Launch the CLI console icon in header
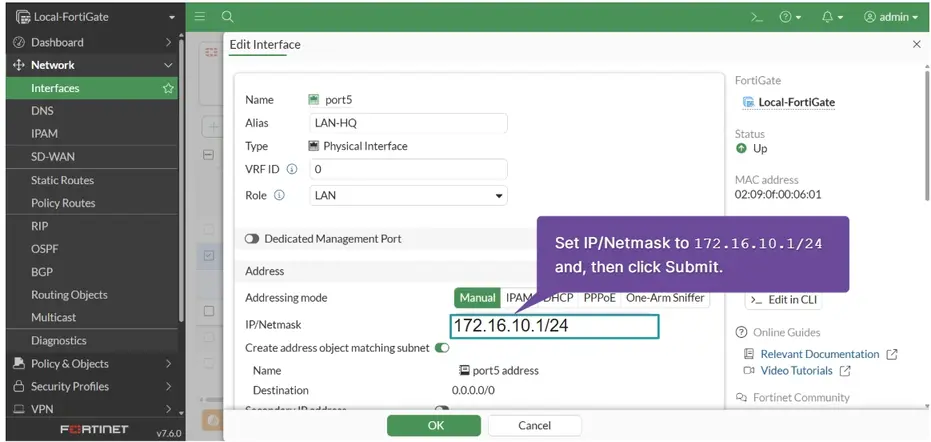The image size is (931, 442). [756, 17]
